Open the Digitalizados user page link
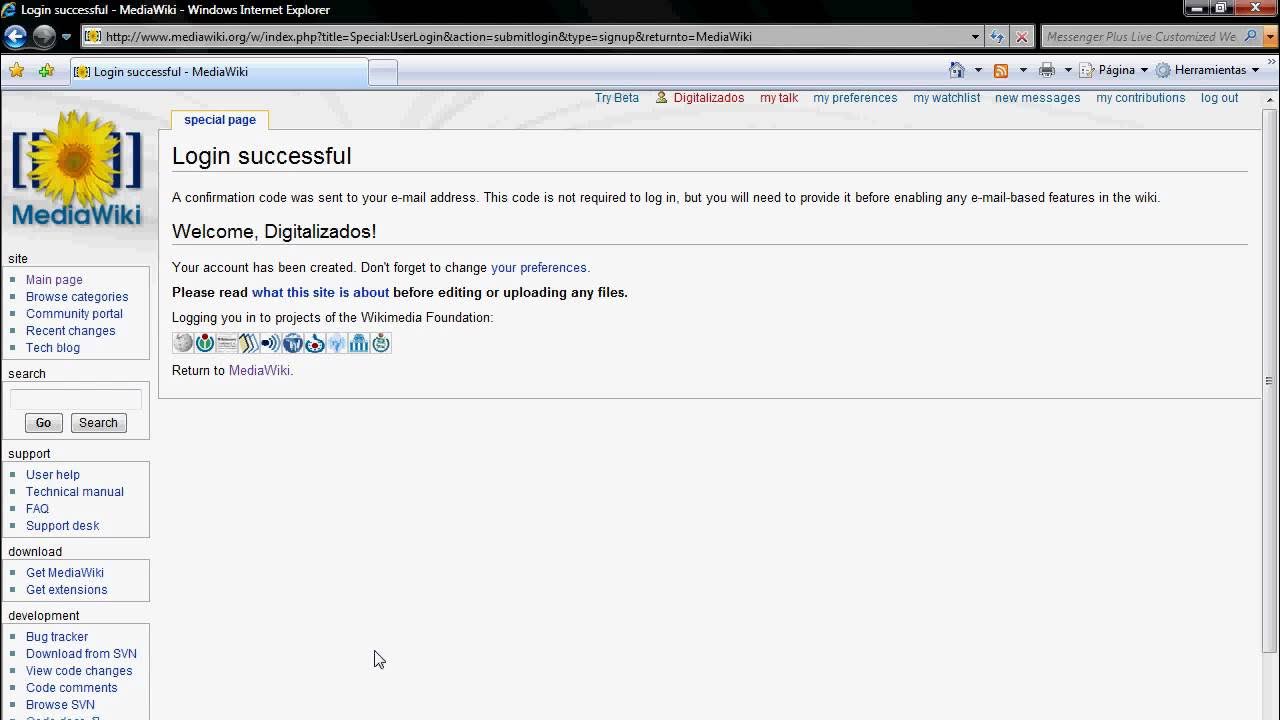This screenshot has height=720, width=1280. pyautogui.click(x=709, y=98)
